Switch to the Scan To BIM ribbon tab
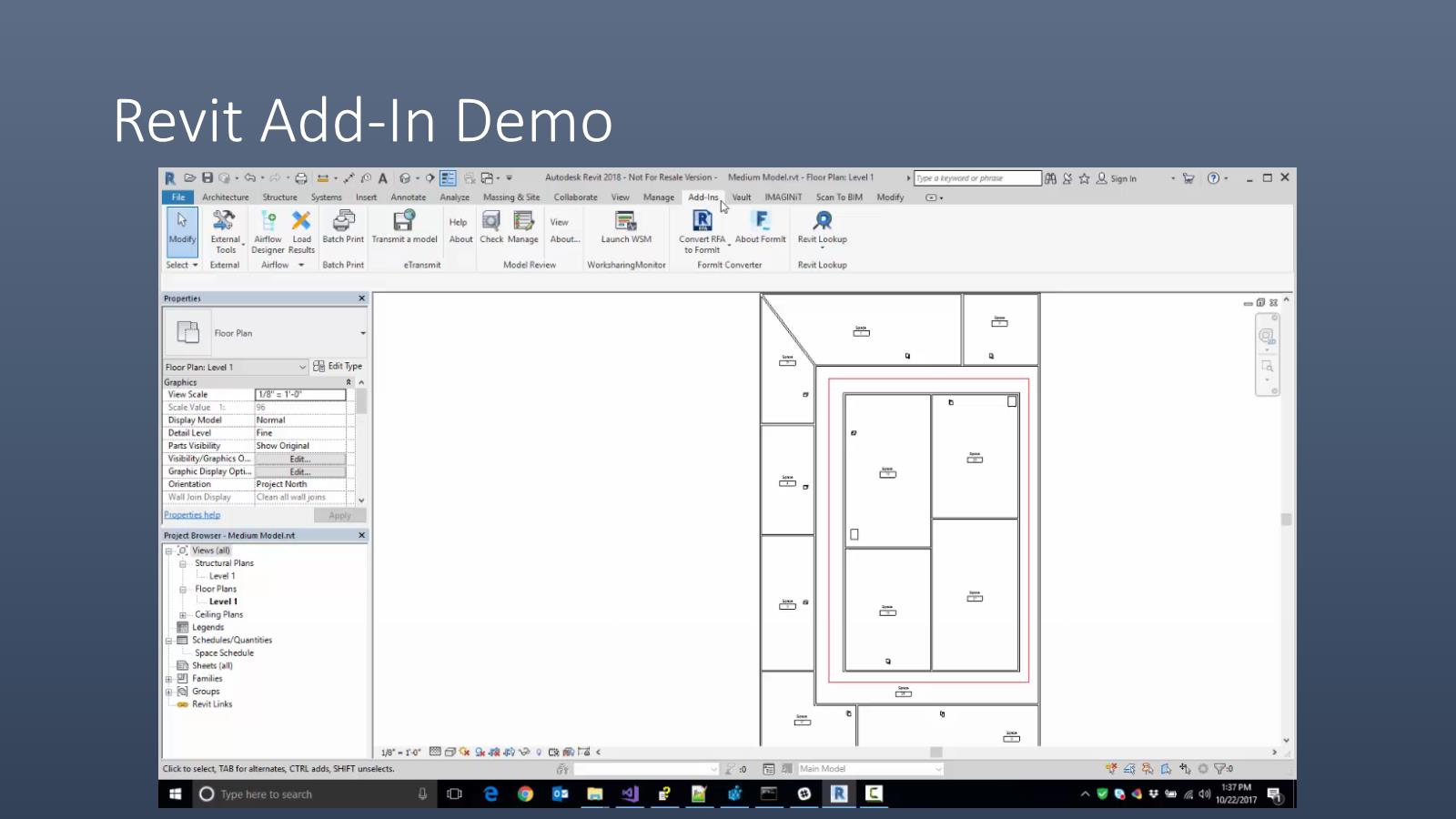 click(x=839, y=197)
